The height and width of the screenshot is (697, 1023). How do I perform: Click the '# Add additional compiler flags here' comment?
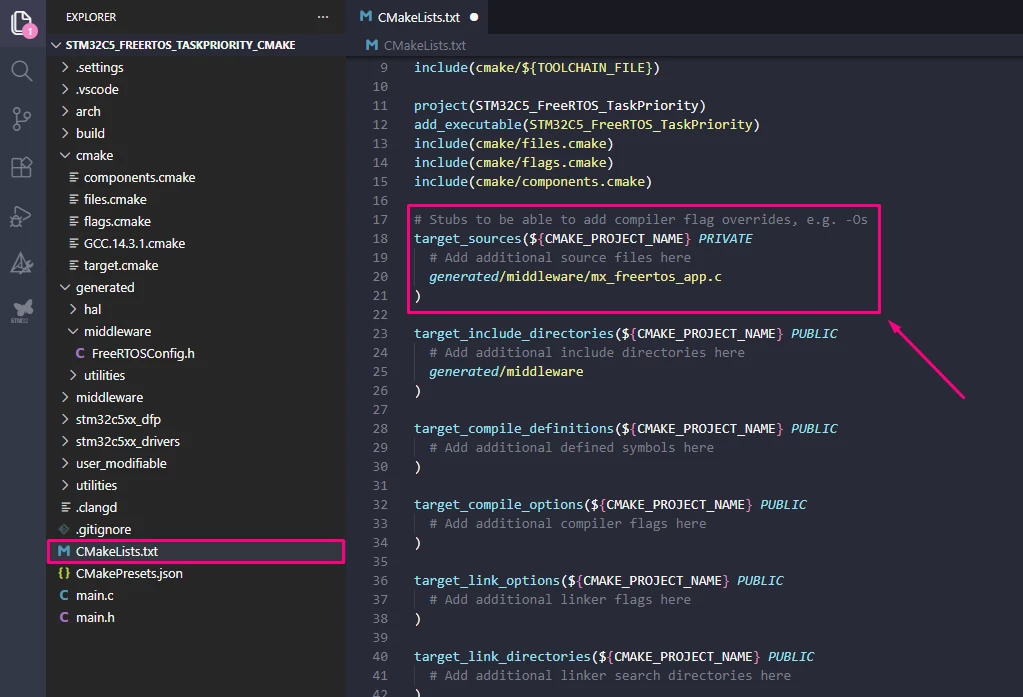coord(568,523)
